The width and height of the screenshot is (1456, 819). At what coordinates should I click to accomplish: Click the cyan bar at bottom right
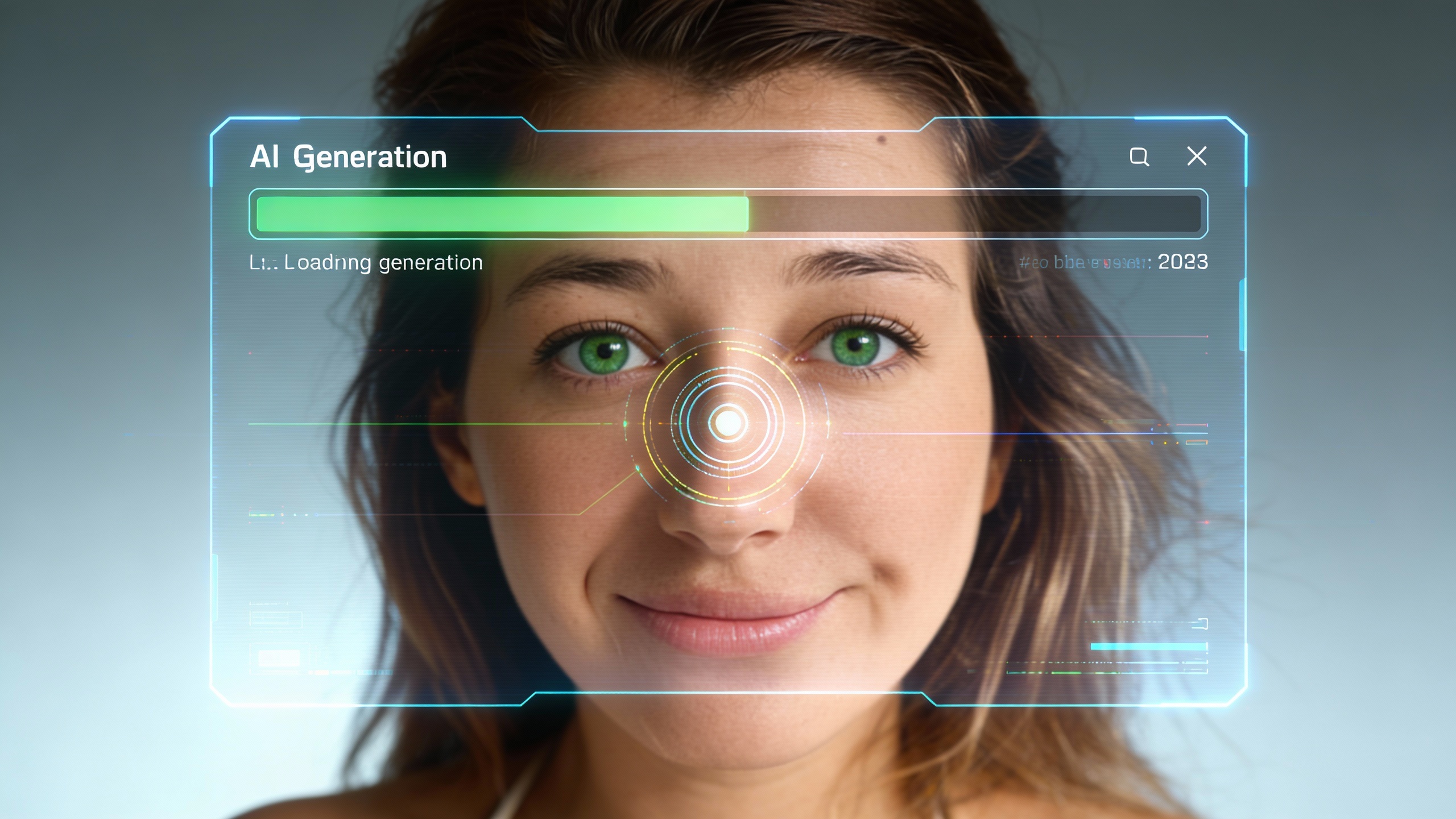pos(1149,647)
